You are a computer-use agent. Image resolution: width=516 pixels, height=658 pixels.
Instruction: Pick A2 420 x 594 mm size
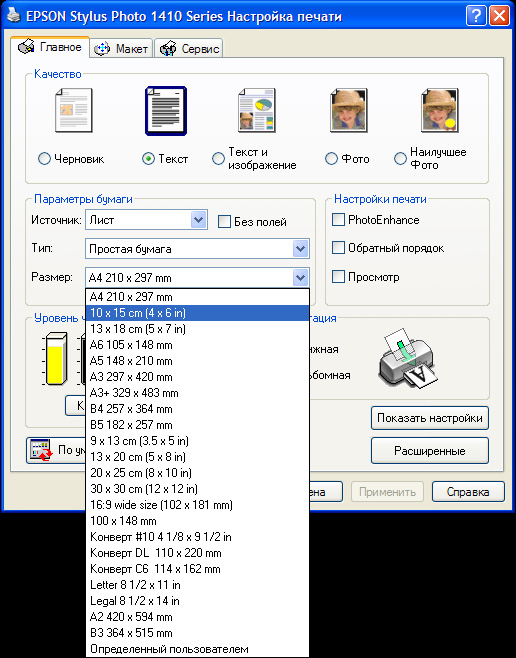click(197, 616)
